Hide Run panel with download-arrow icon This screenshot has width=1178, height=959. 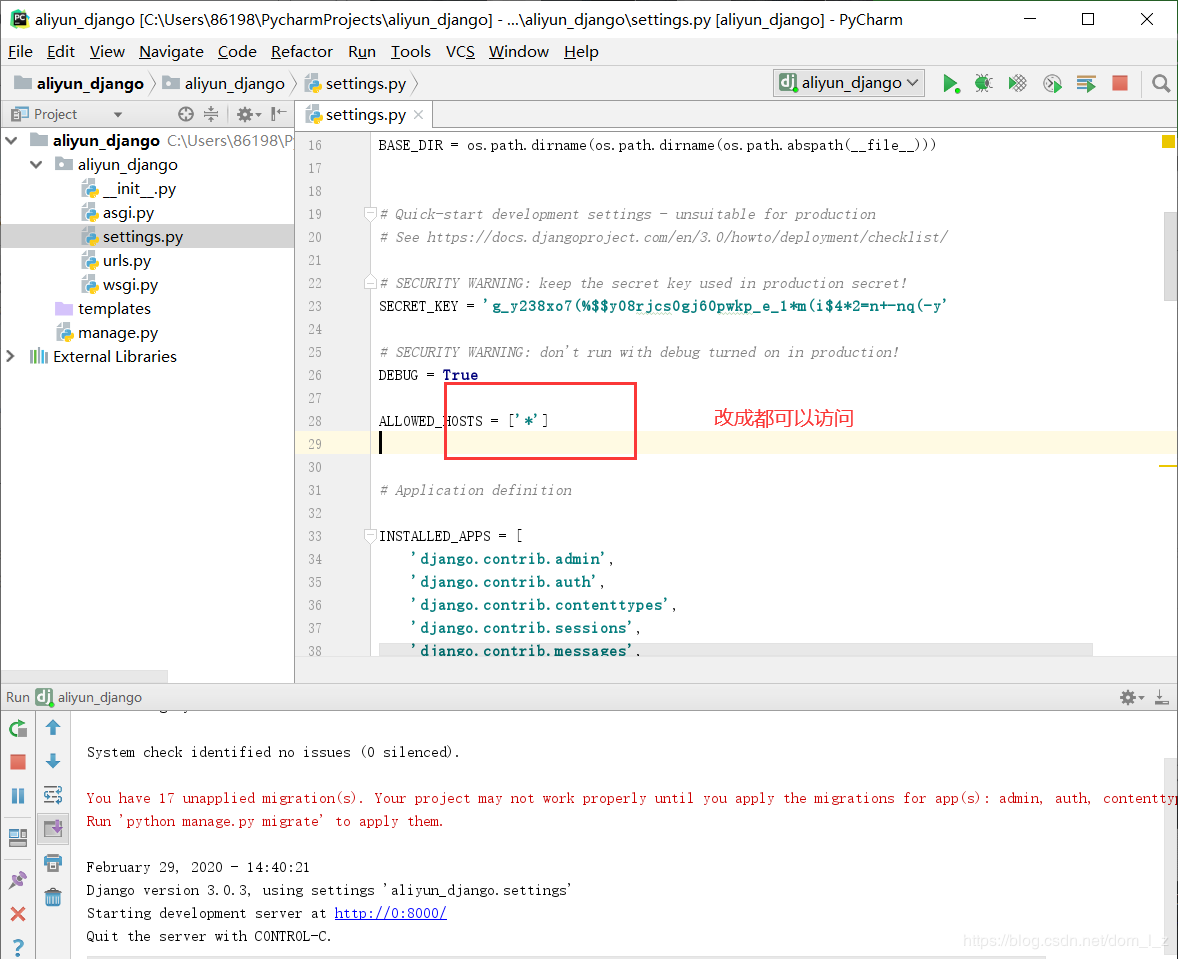[x=1161, y=697]
